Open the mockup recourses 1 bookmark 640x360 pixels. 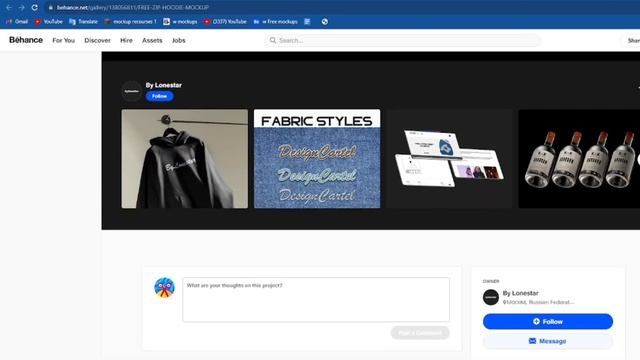[x=131, y=22]
